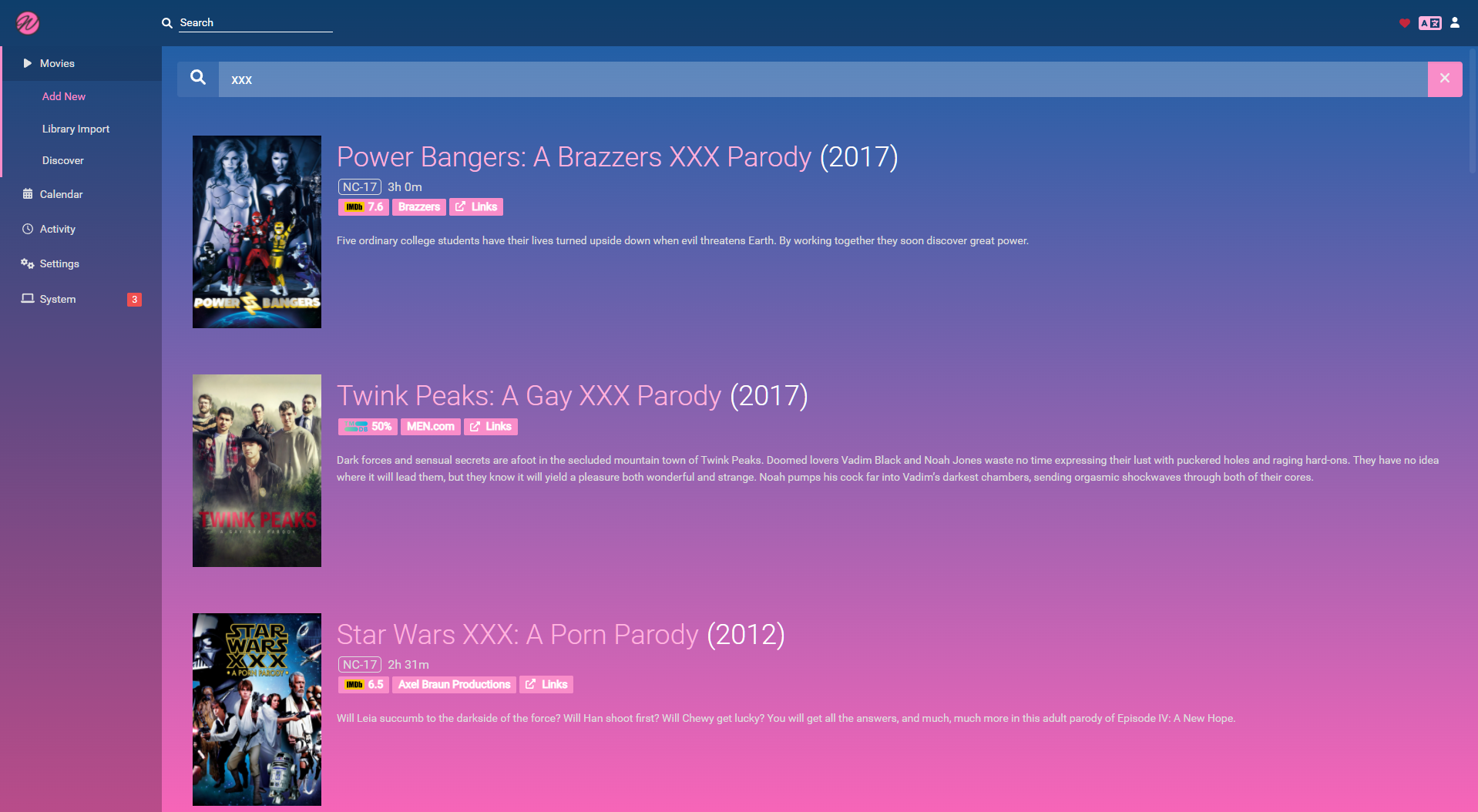Click the header search magnifier icon
The image size is (1478, 812).
point(166,23)
